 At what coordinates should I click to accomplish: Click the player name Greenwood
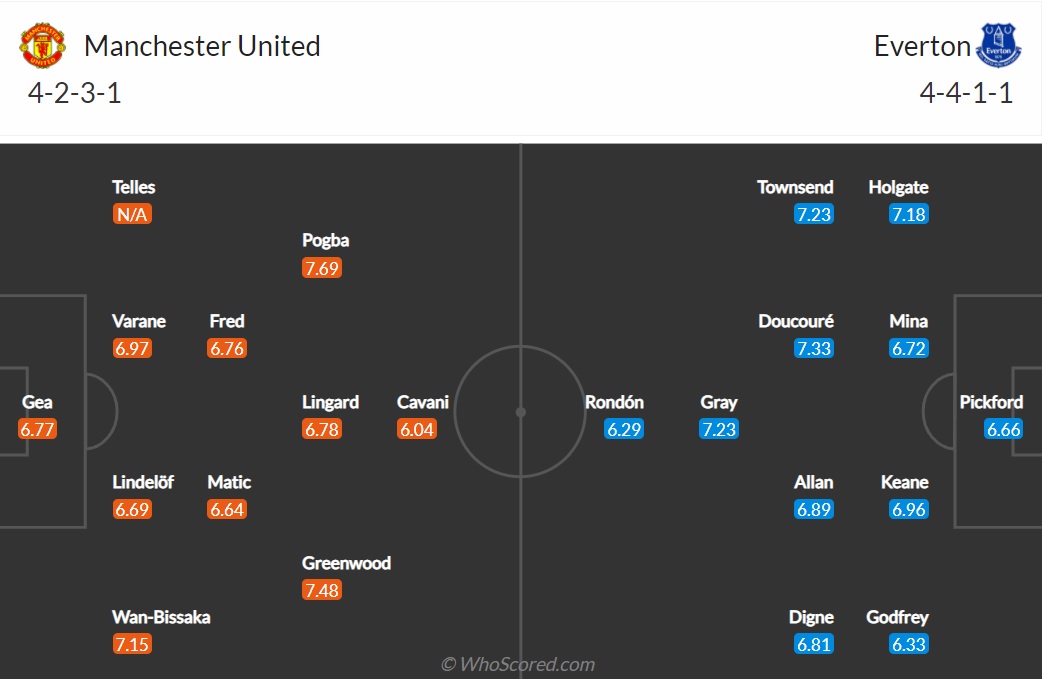click(346, 563)
